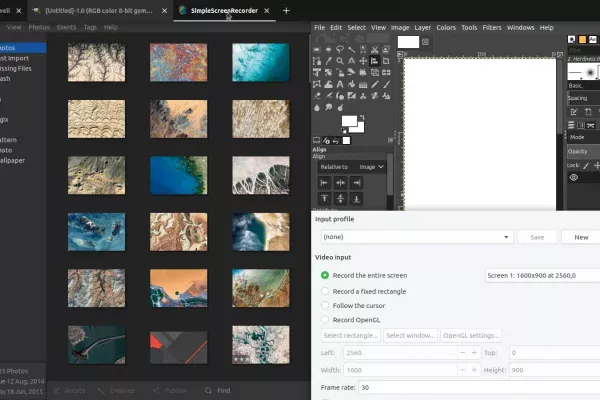Select the highlighted Photos sidebar item

coord(23,48)
